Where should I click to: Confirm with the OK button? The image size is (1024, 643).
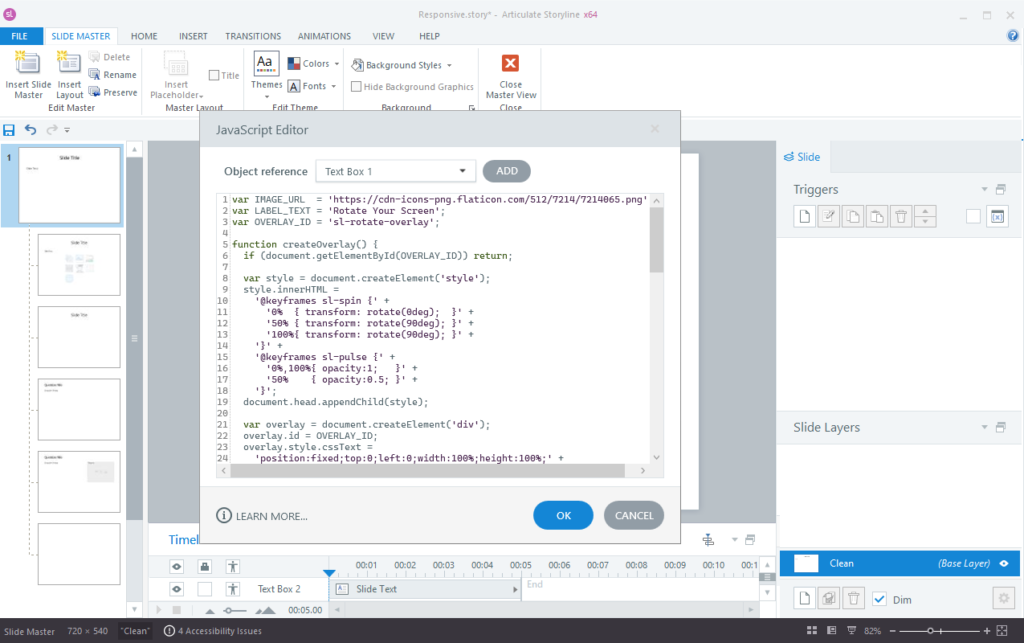click(x=564, y=515)
